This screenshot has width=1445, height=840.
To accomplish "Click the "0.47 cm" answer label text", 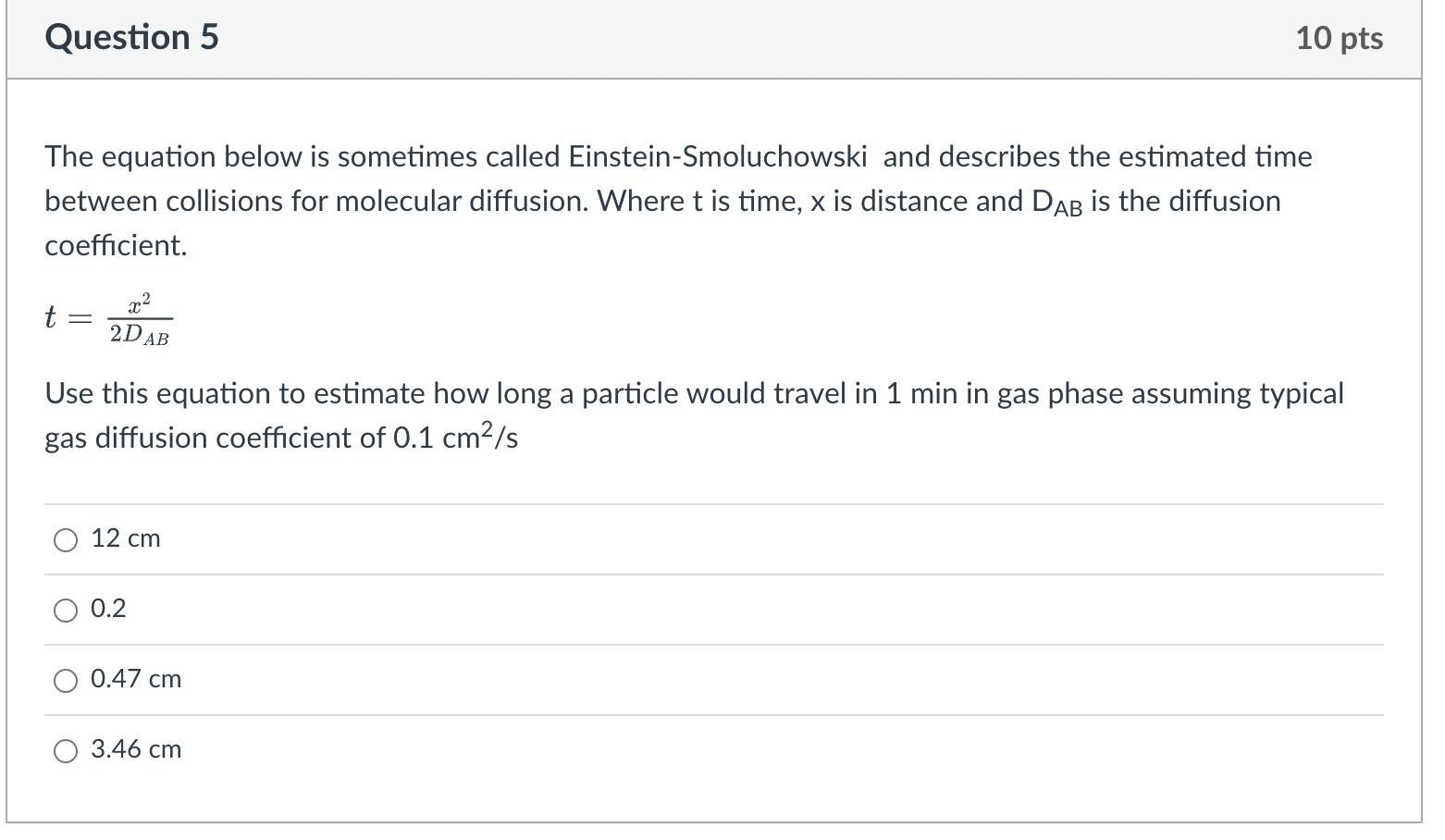I will pyautogui.click(x=136, y=679).
